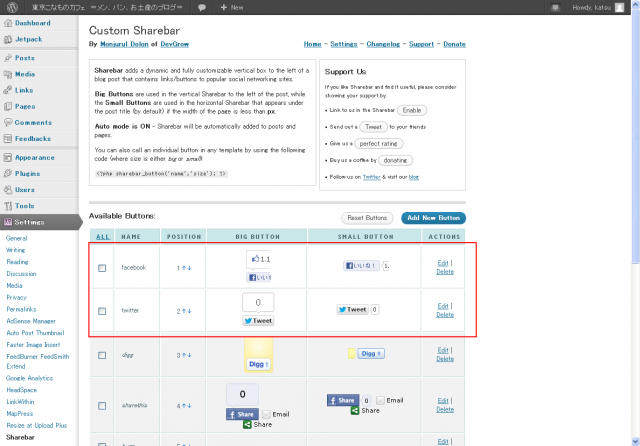Click the Tweet button in Support Us box
The image size is (640, 446).
pos(373,127)
